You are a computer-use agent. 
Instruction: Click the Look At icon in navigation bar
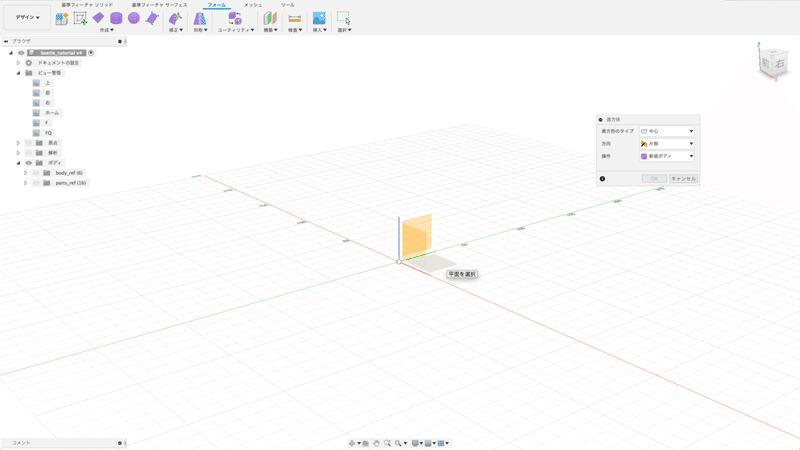[x=365, y=443]
